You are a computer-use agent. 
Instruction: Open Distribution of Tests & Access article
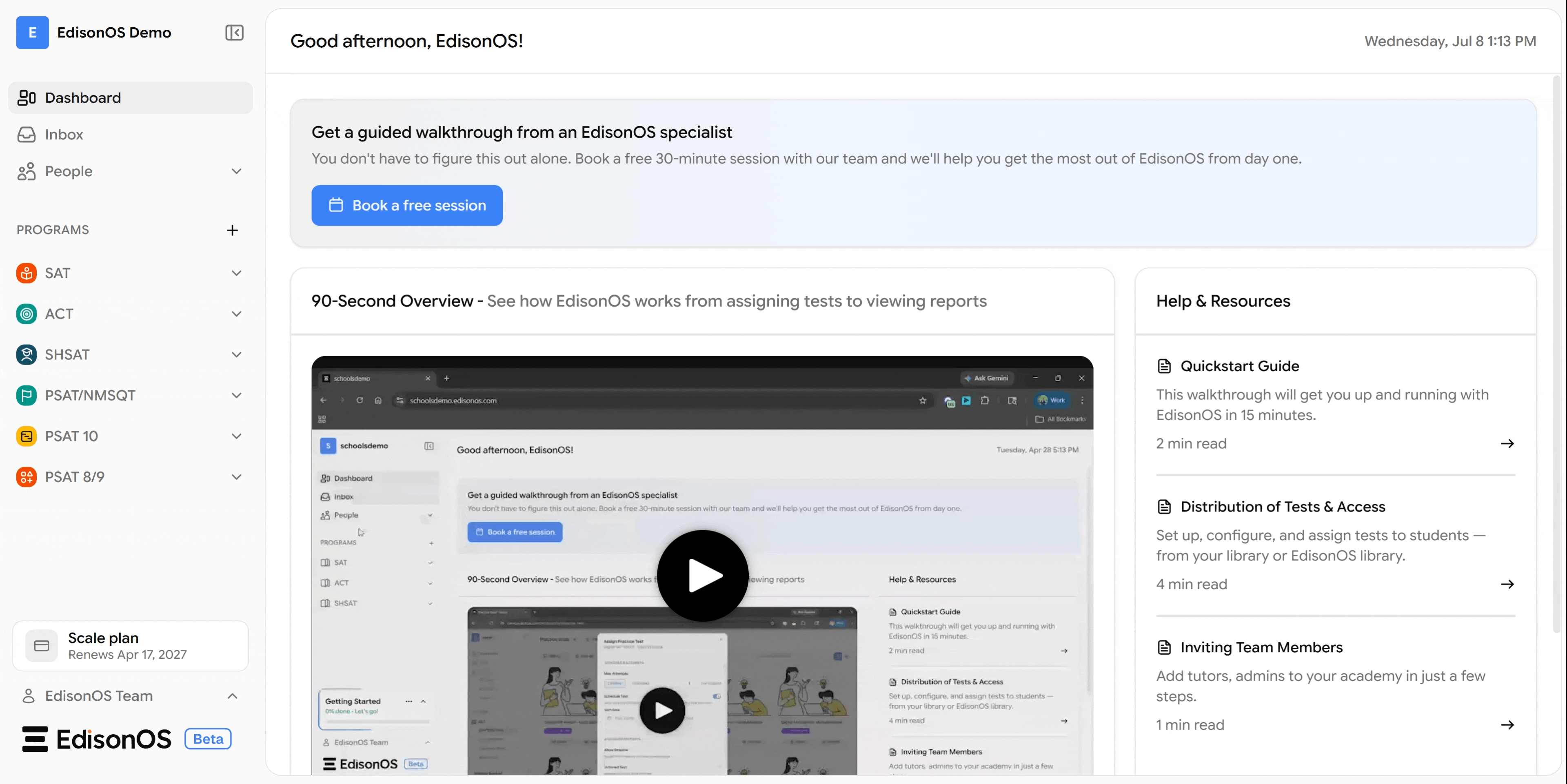pos(1282,507)
